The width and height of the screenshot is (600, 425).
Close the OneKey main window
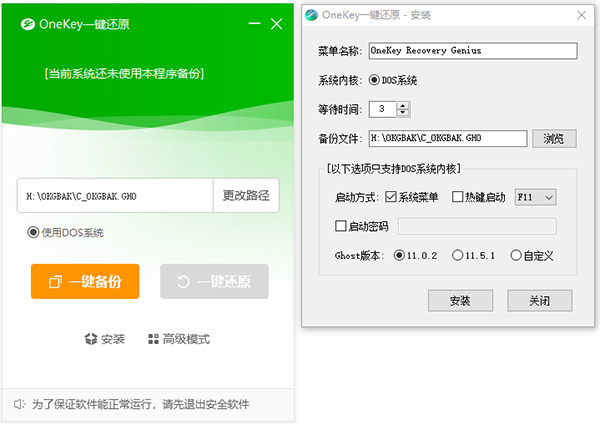(277, 24)
